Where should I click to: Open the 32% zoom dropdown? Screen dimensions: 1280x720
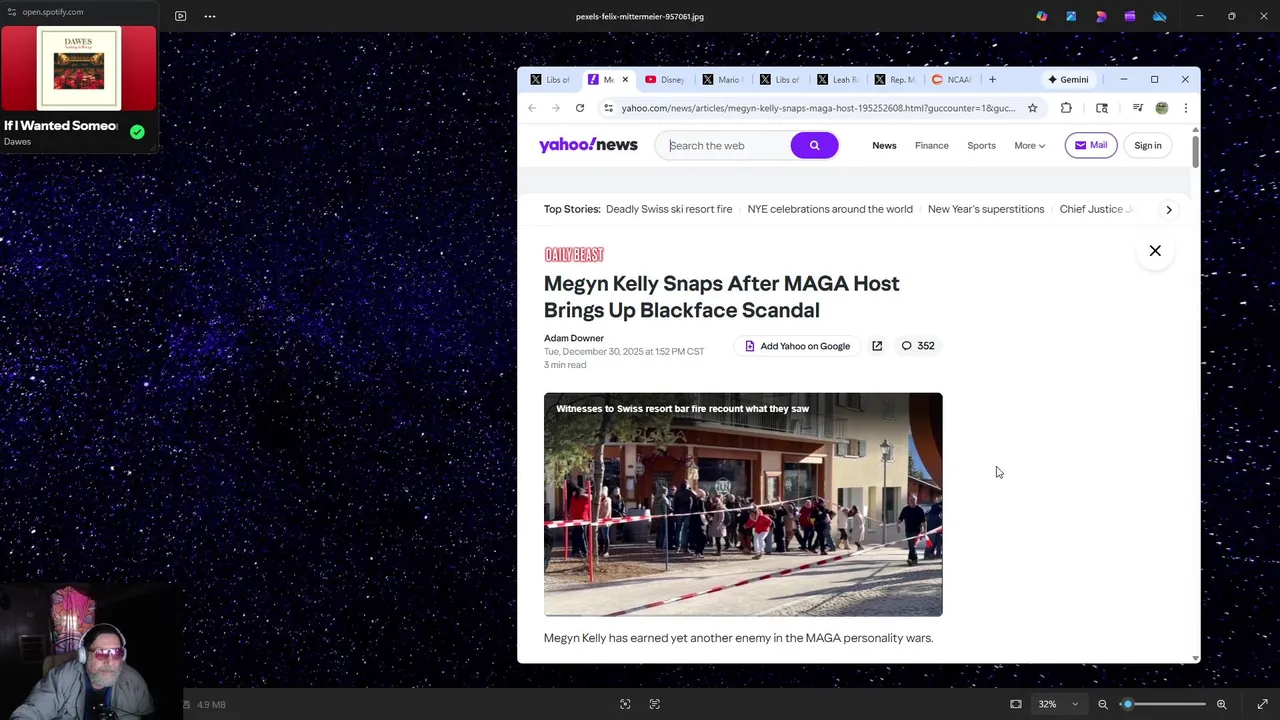tap(1057, 704)
